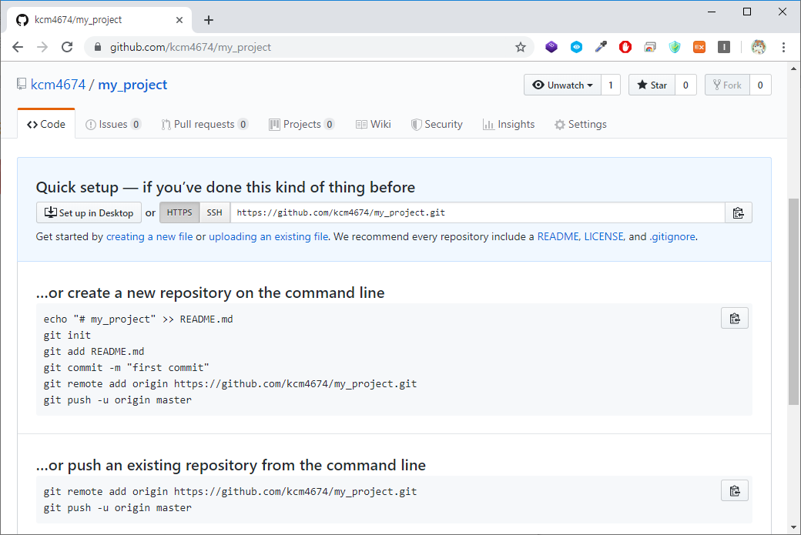Viewport: 801px width, 535px height.
Task: Click the git init command line
Action: (67, 335)
